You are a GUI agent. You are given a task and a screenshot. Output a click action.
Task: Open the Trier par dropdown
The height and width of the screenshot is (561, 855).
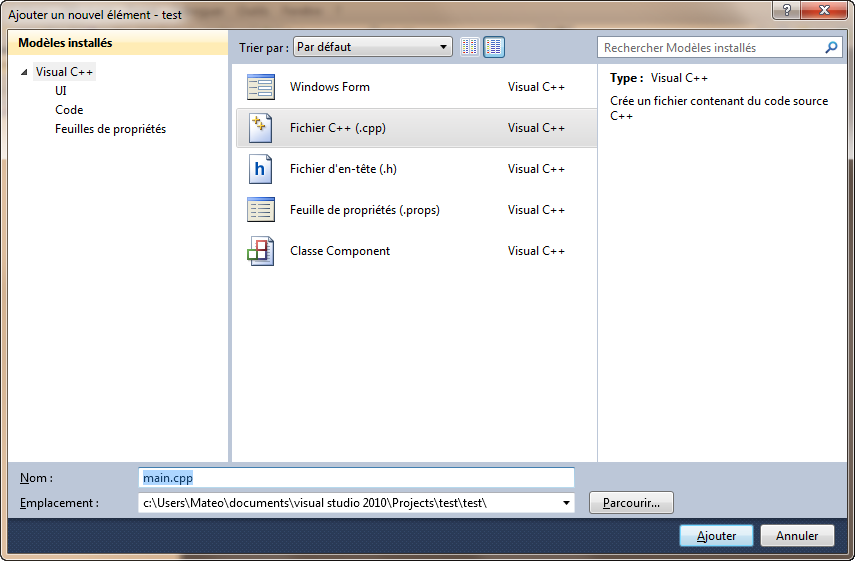(373, 47)
